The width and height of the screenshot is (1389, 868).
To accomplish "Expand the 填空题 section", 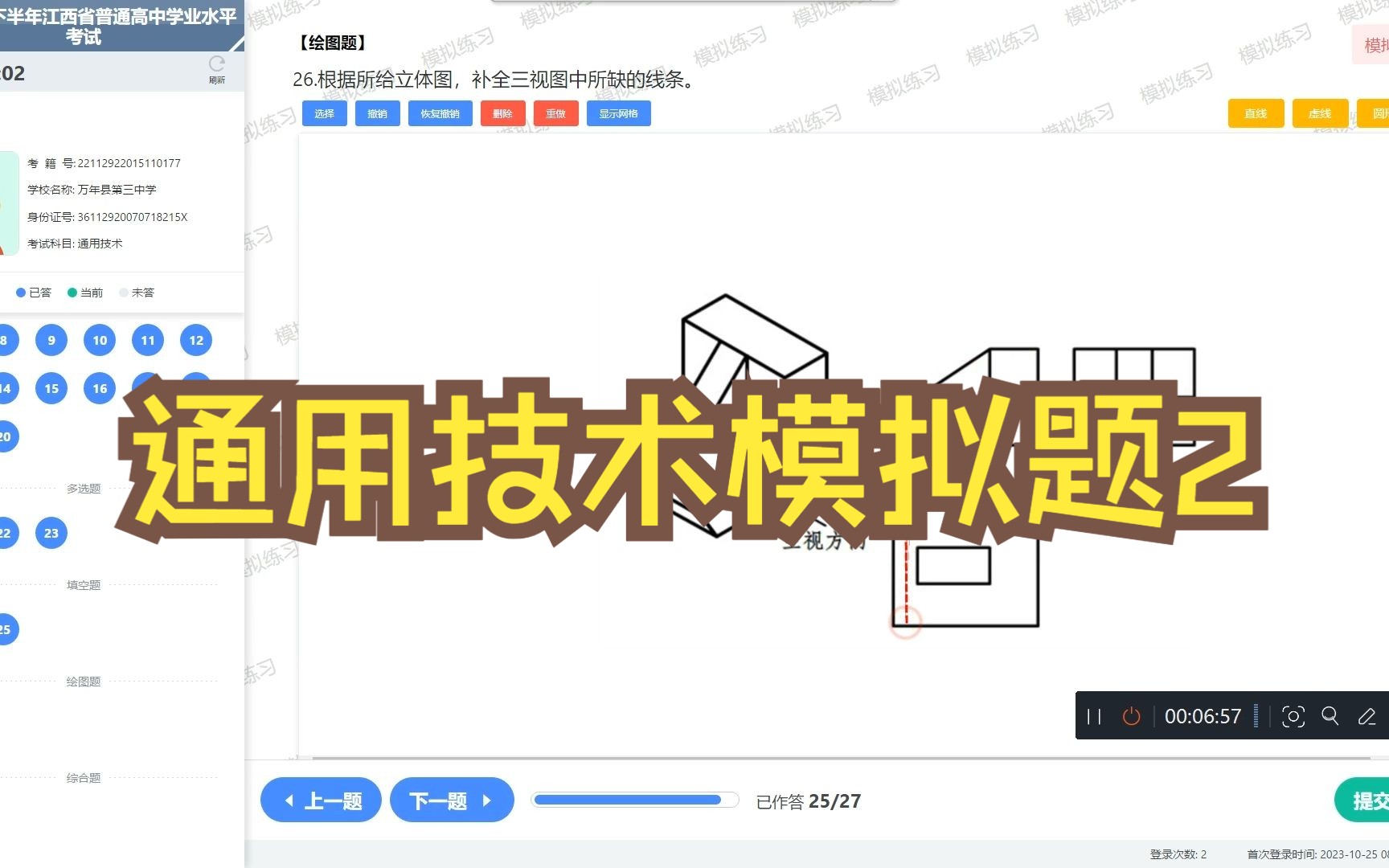I will [83, 584].
